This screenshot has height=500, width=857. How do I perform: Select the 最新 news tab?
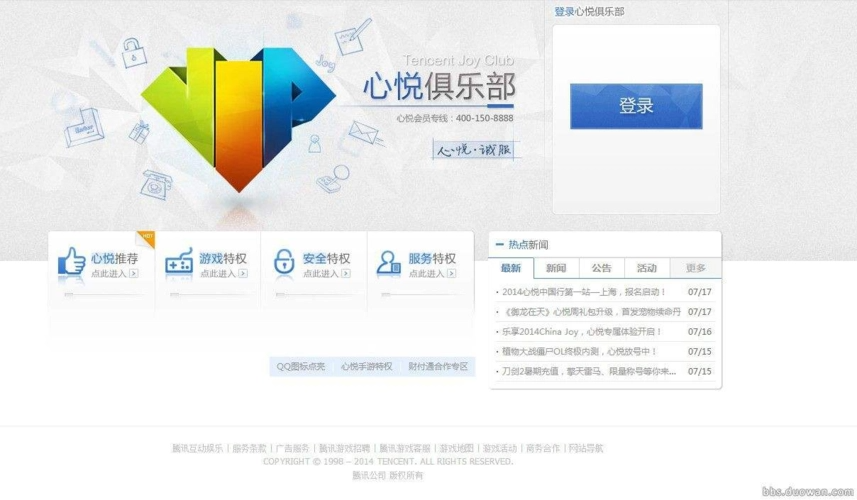pyautogui.click(x=511, y=268)
